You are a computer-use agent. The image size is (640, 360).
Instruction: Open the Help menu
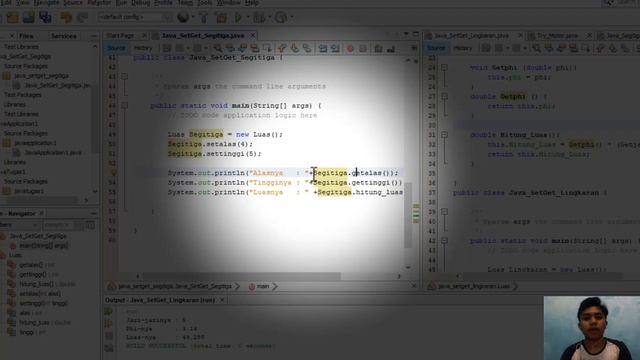pyautogui.click(x=252, y=2)
